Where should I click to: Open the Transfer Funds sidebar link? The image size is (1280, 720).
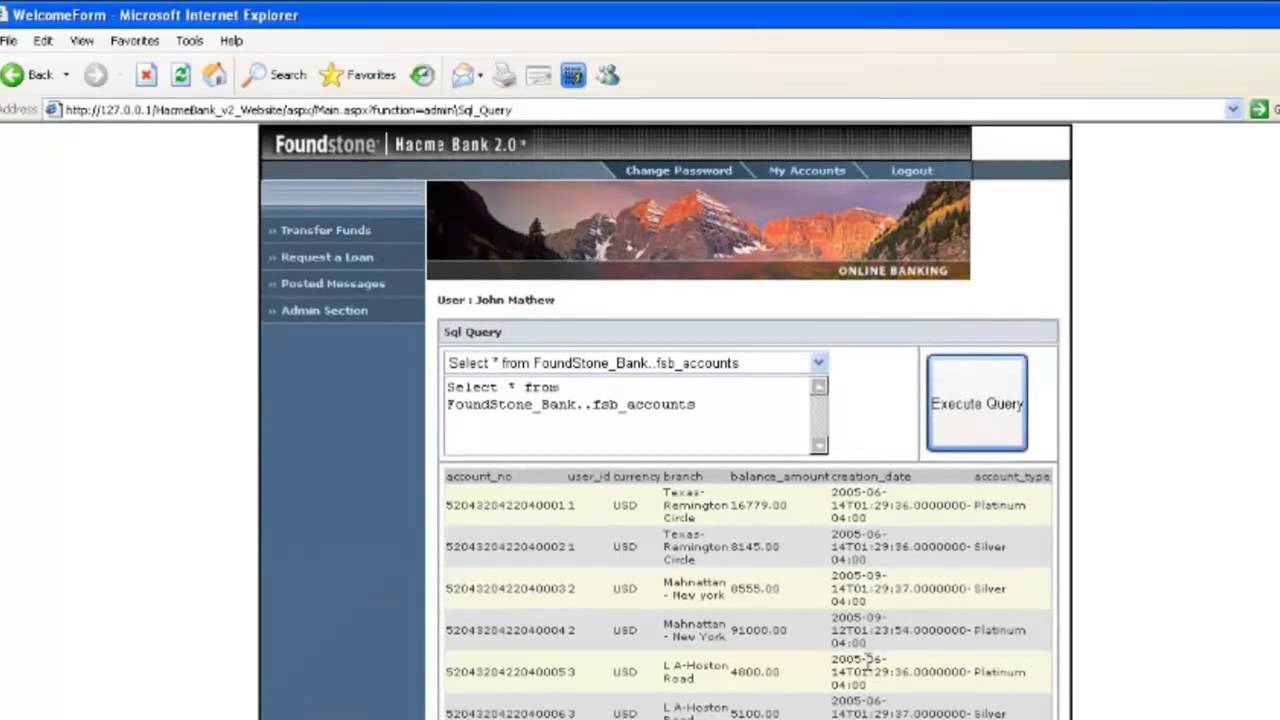[325, 230]
